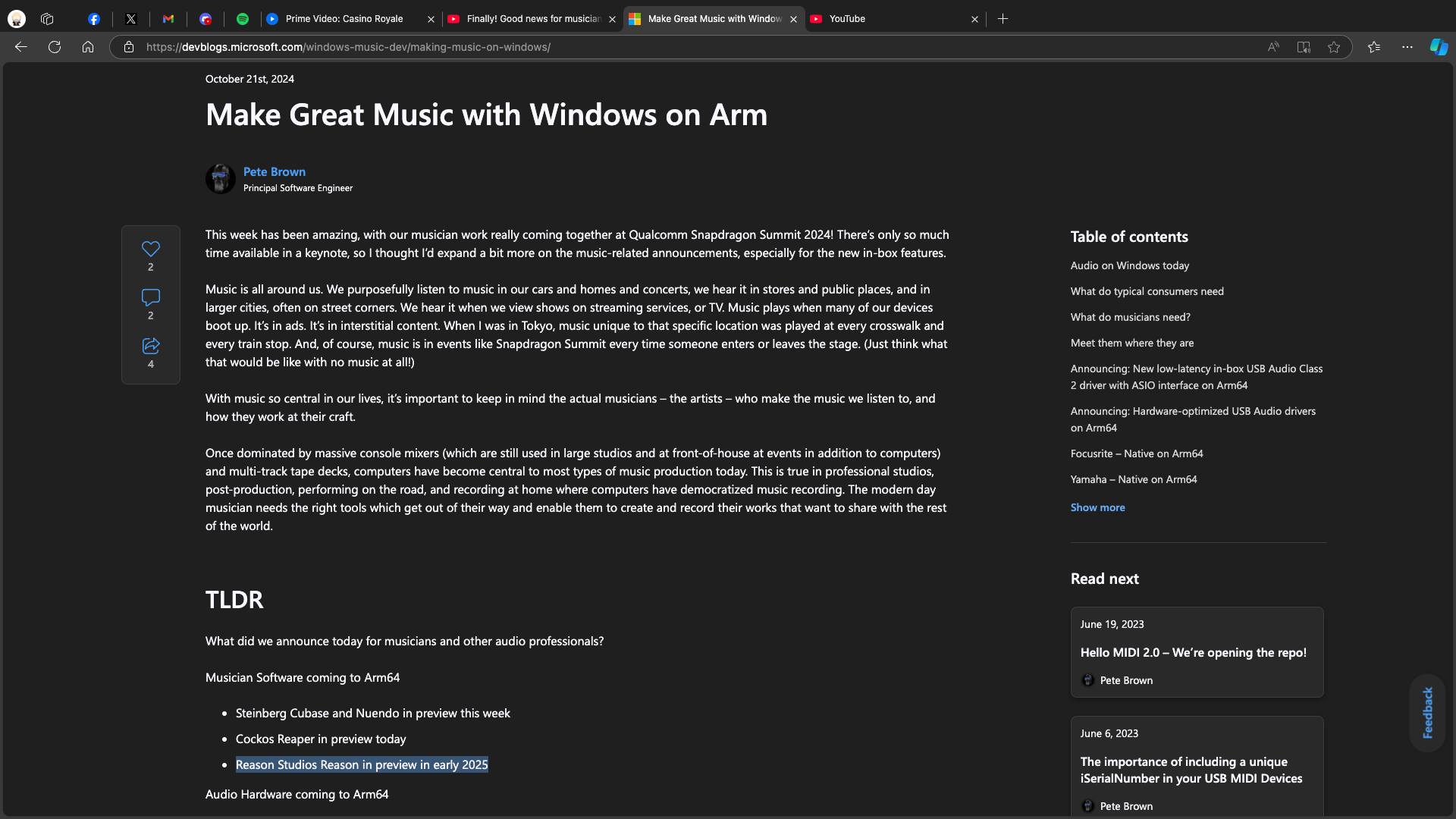The image size is (1456, 819).
Task: Open a new browser tab
Action: tap(1003, 19)
